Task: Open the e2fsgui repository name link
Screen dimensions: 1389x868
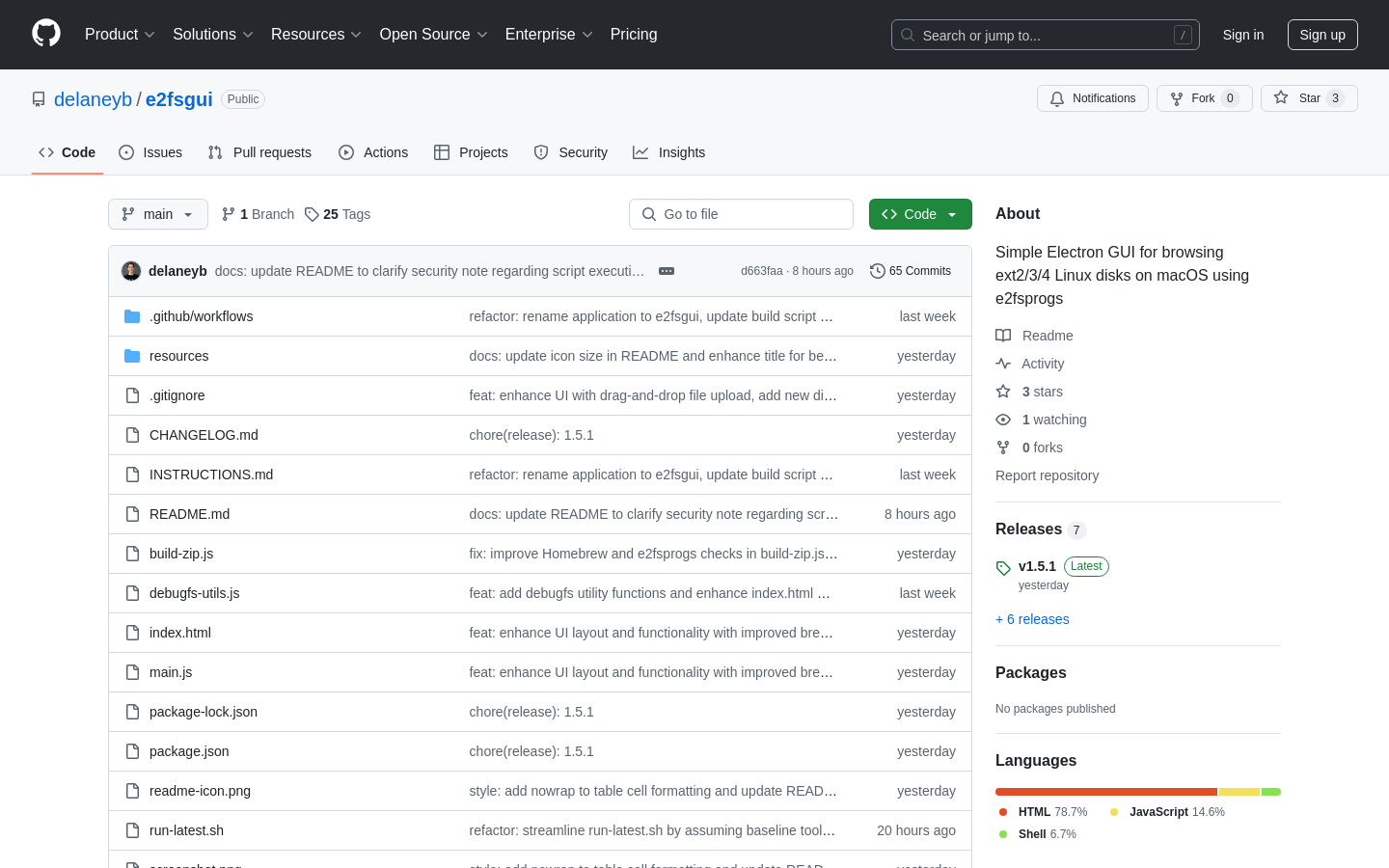Action: tap(179, 99)
